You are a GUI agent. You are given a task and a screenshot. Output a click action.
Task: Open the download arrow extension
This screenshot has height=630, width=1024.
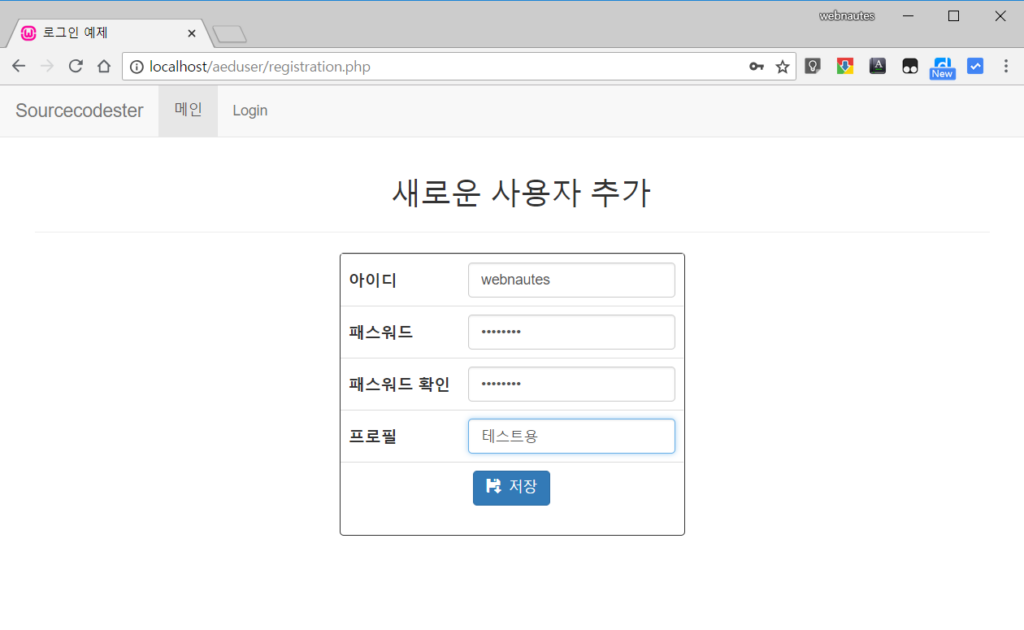pyautogui.click(x=845, y=66)
